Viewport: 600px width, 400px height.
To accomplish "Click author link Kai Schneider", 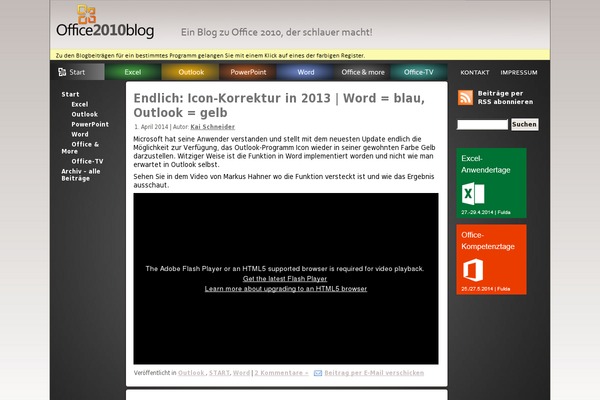I will click(x=213, y=127).
